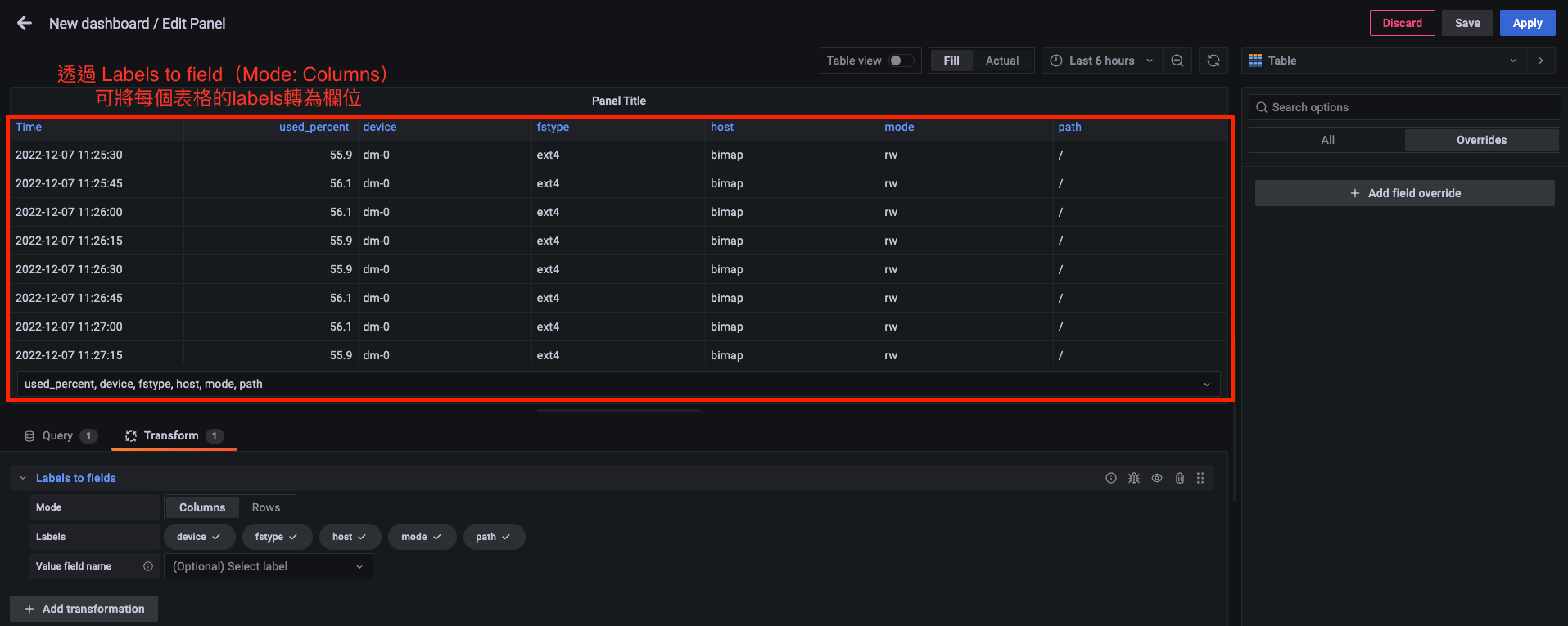Image resolution: width=1568 pixels, height=626 pixels.
Task: Click the cell 2022-12-07 11:26:45
Action: tap(97, 298)
